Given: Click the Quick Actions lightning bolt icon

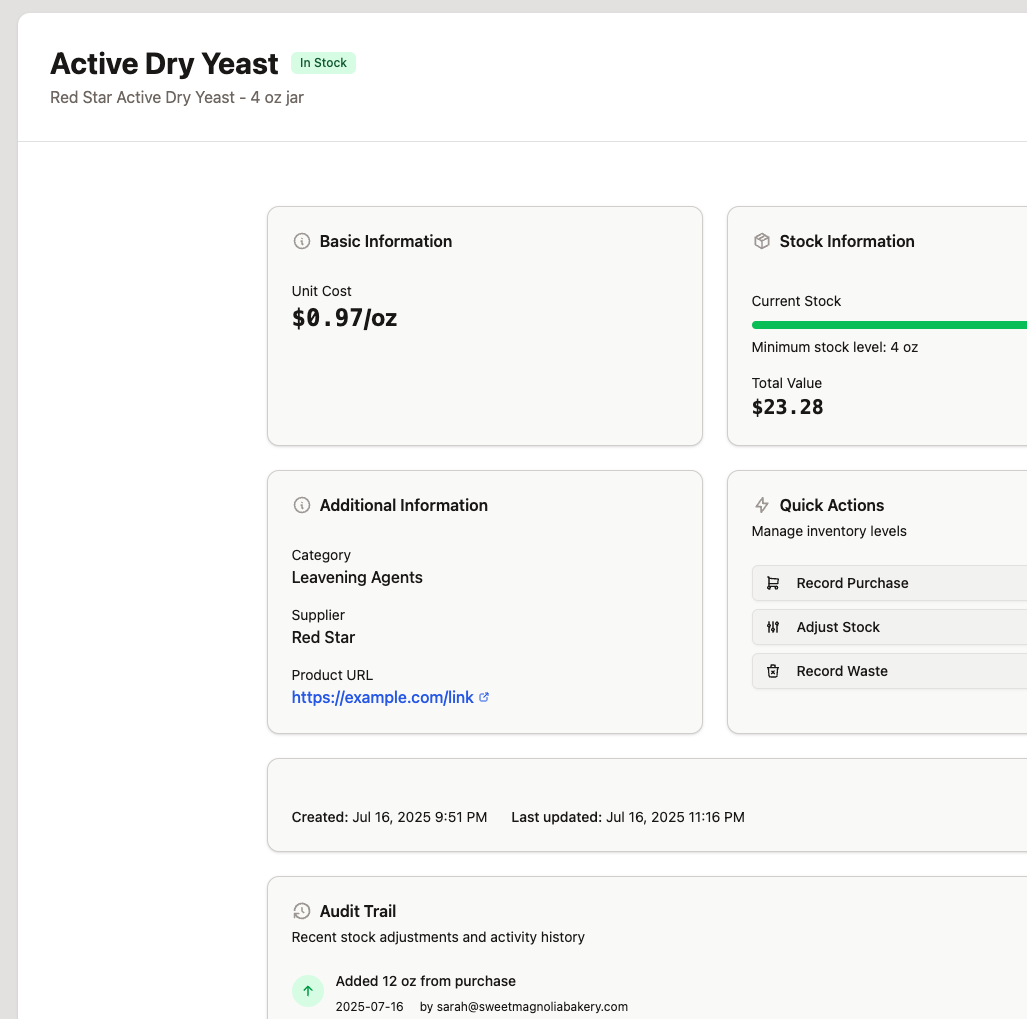Looking at the screenshot, I should tap(761, 505).
